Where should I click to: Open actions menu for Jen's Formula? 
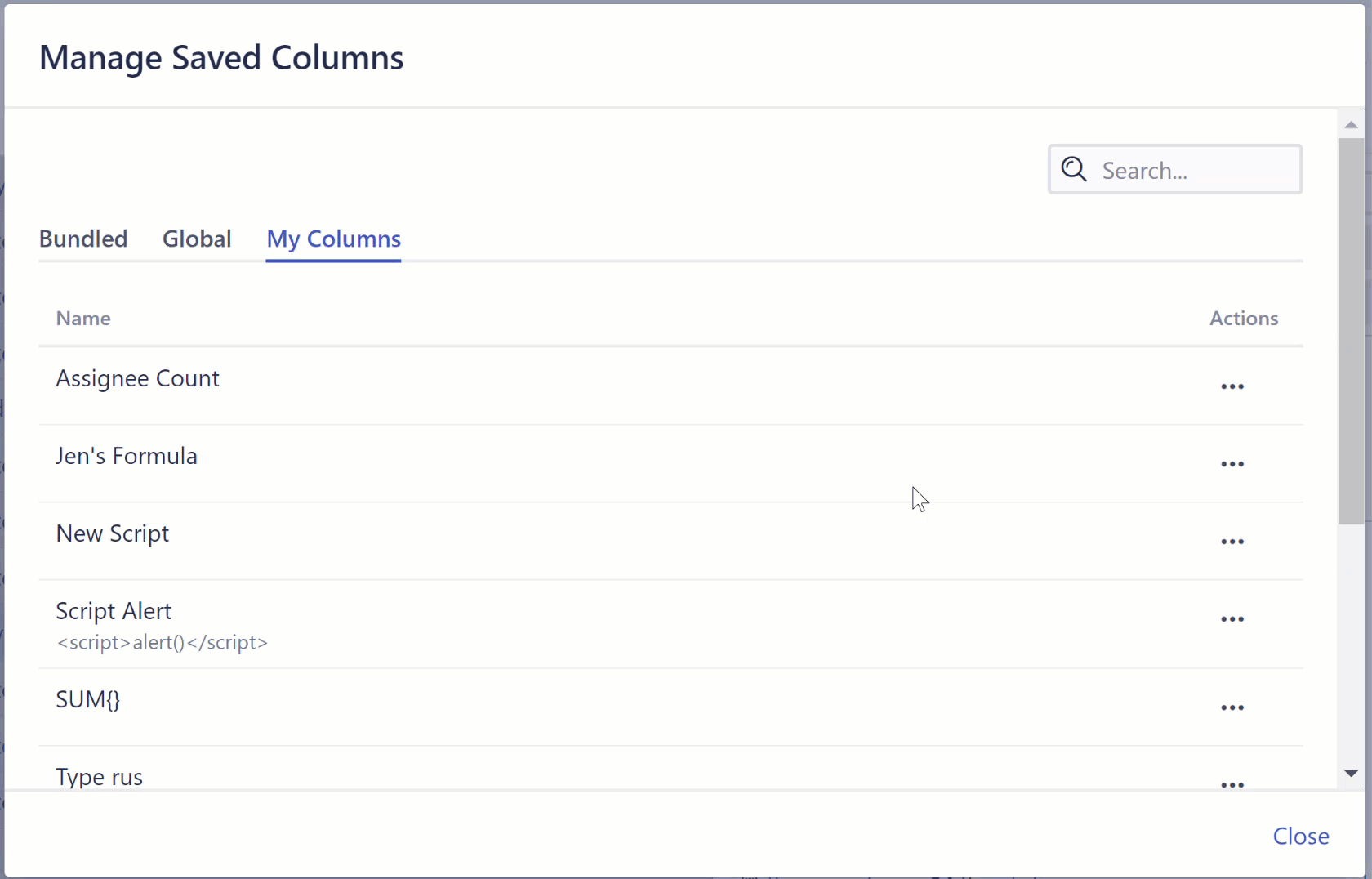point(1232,464)
